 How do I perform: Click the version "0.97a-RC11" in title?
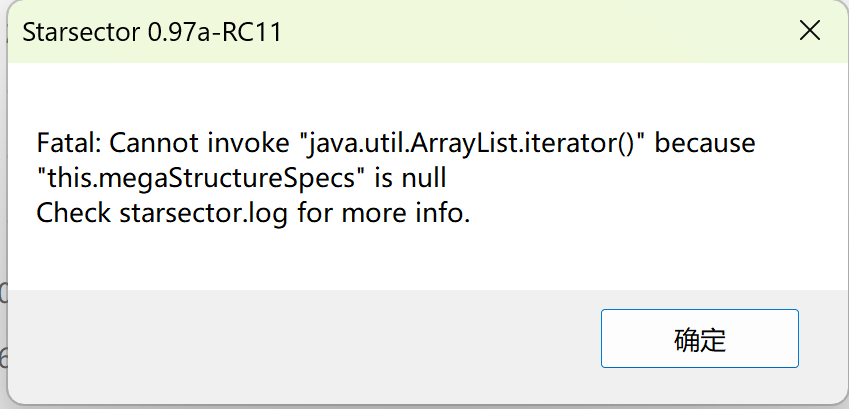[214, 32]
